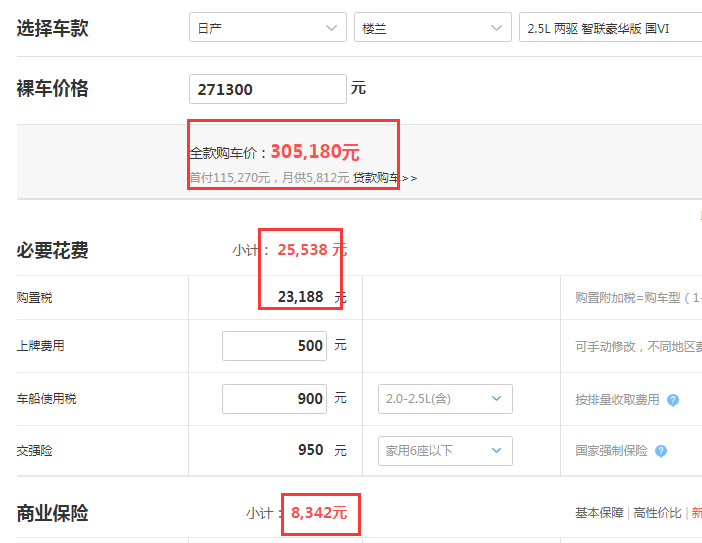This screenshot has width=702, height=543.
Task: Select the 基本保障 insurance plan
Action: (x=599, y=513)
